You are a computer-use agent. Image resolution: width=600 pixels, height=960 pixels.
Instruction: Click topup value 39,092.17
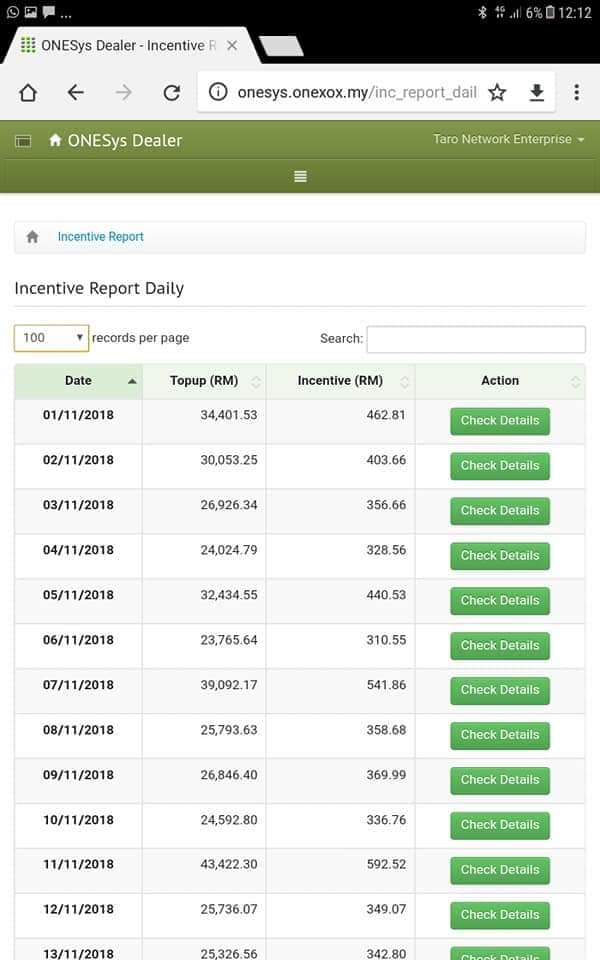[x=229, y=685]
